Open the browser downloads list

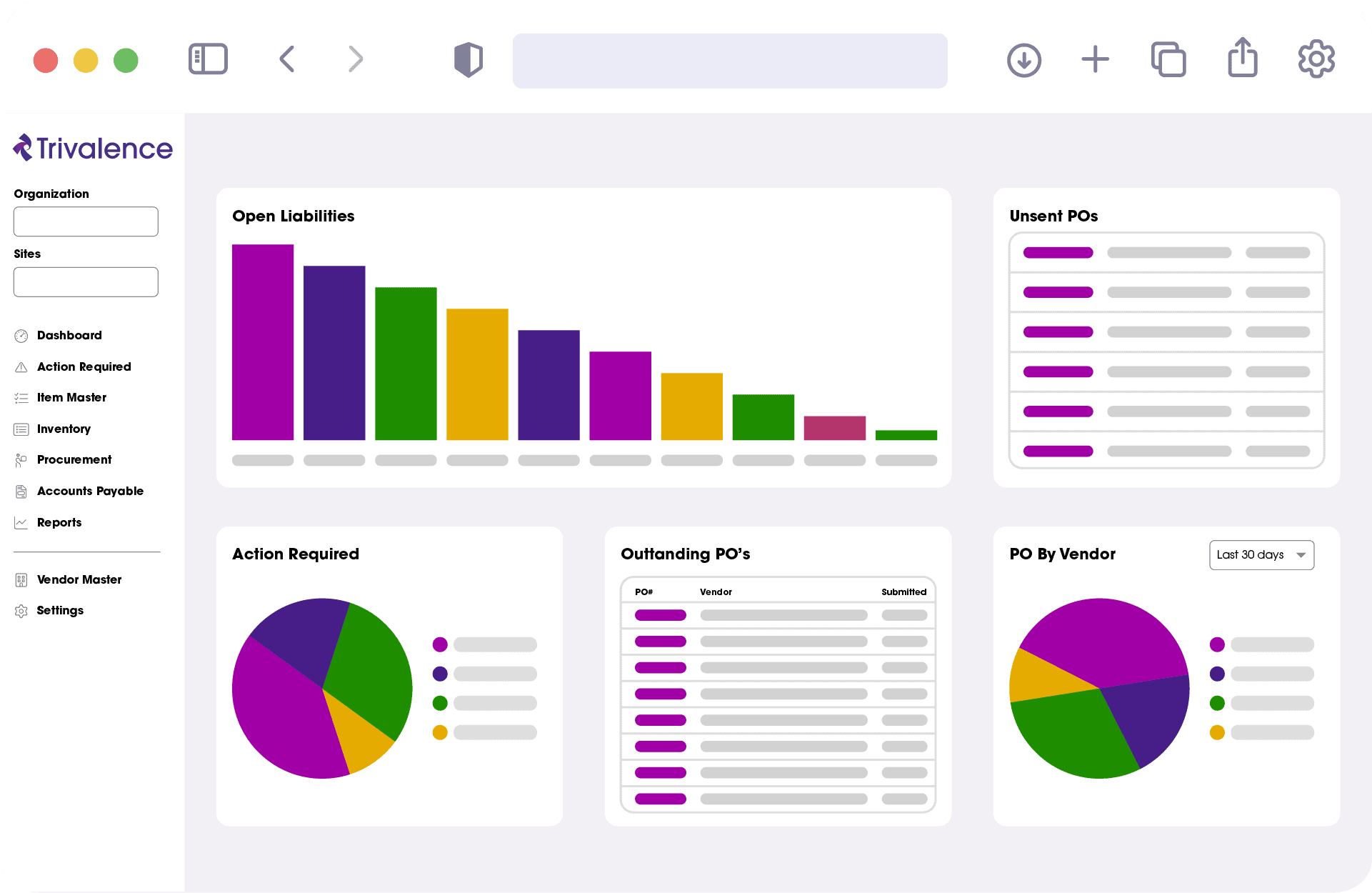(x=1023, y=60)
